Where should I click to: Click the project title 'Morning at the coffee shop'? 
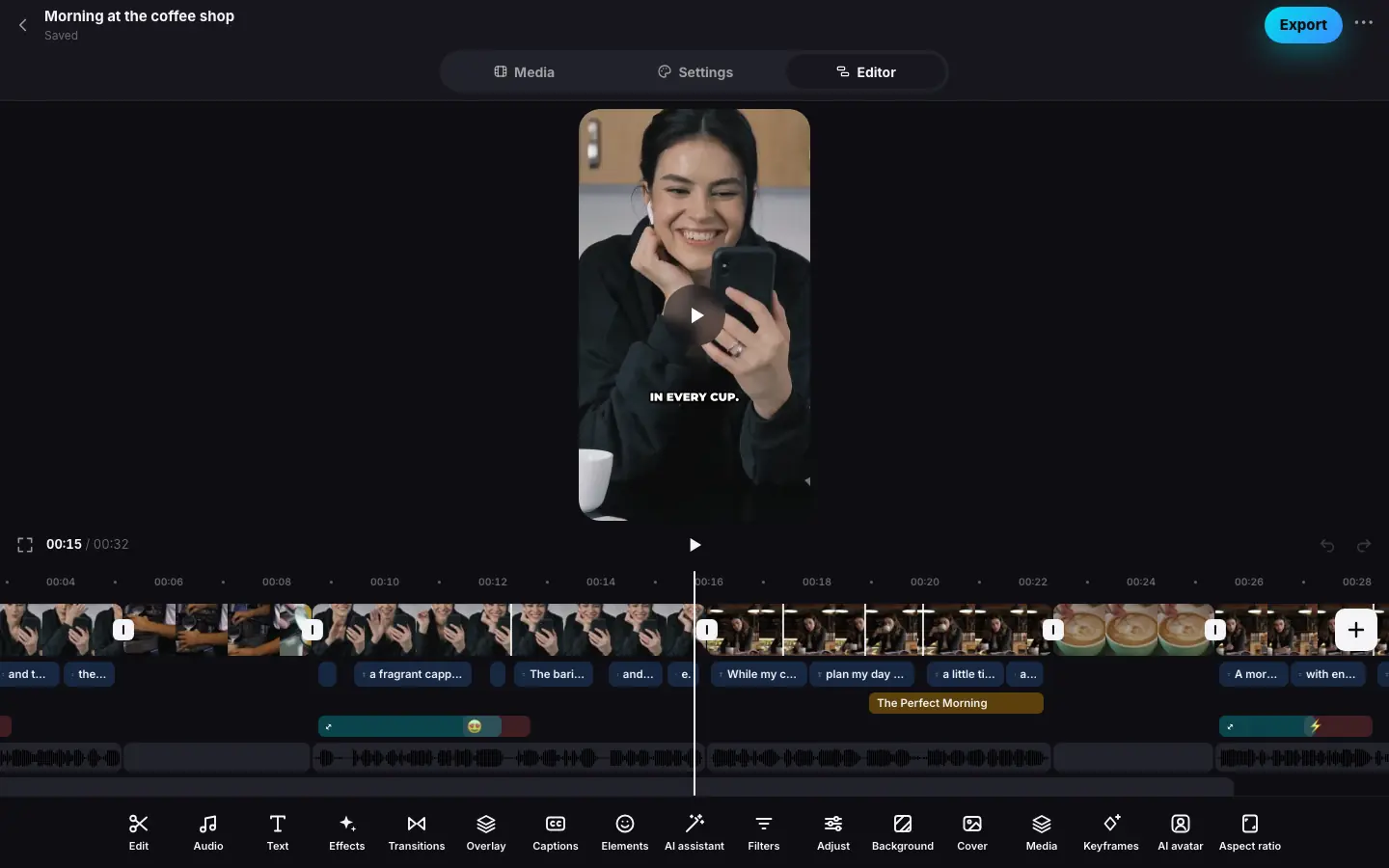[139, 16]
